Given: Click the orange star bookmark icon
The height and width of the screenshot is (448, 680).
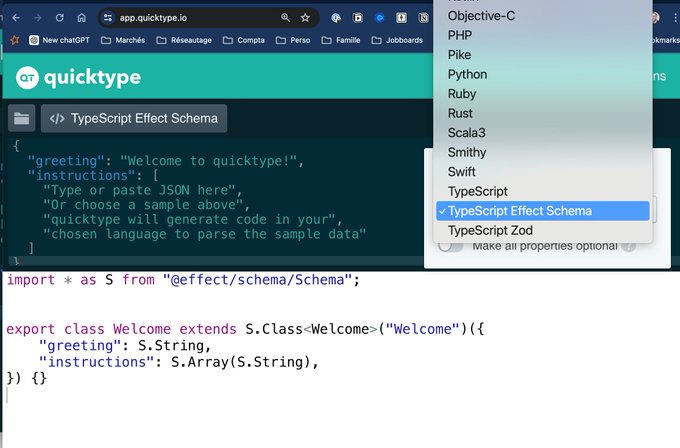Looking at the screenshot, I should point(15,40).
